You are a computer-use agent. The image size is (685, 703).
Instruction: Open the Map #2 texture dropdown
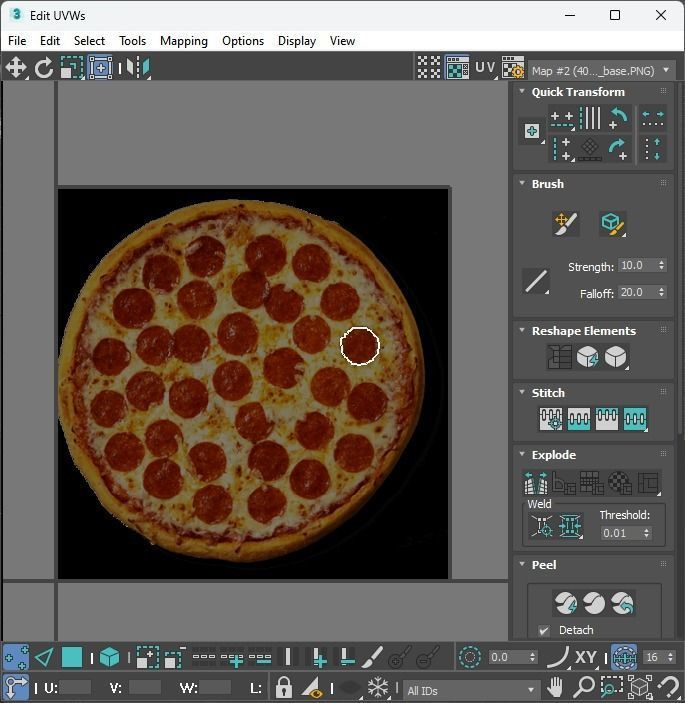tap(601, 71)
